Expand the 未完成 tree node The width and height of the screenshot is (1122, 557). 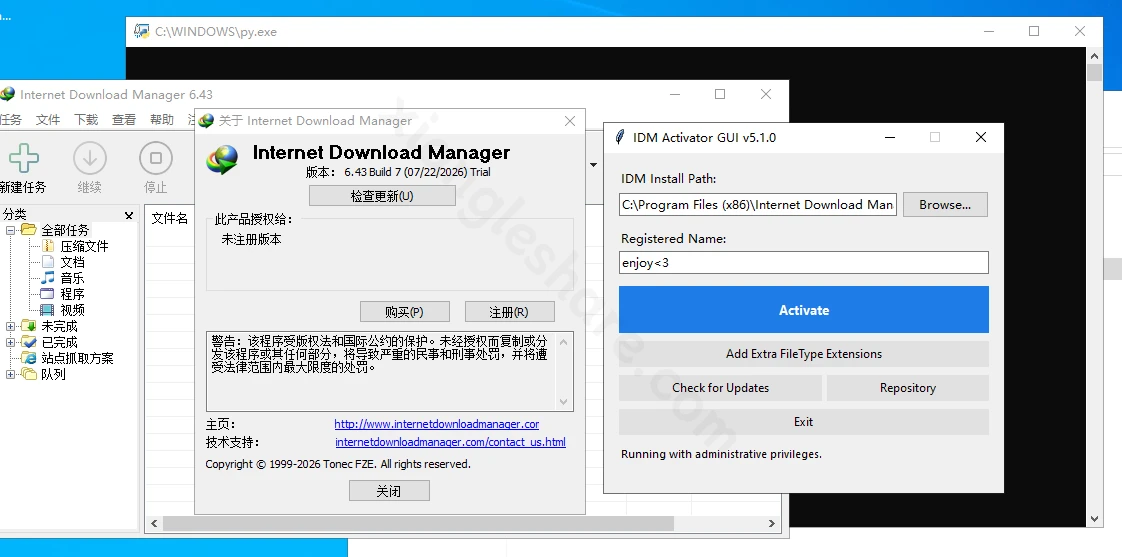pyautogui.click(x=11, y=326)
